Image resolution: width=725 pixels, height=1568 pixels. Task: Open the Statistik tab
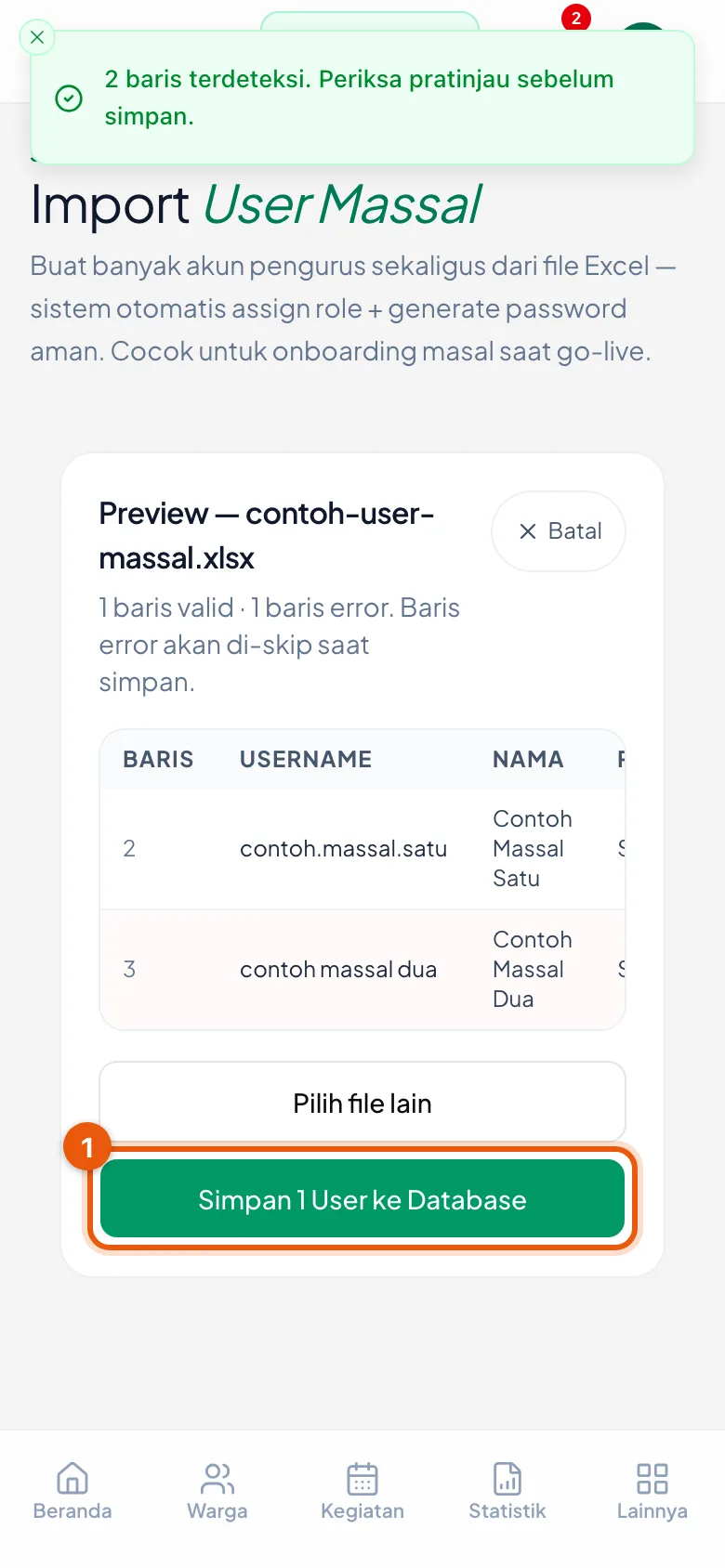point(507,1491)
